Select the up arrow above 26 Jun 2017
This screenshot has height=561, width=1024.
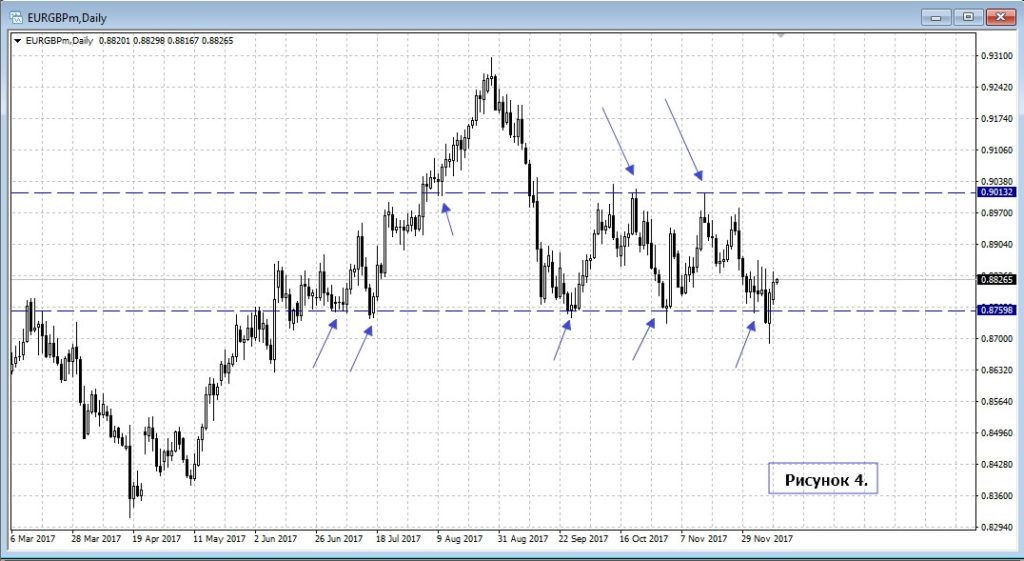point(325,343)
